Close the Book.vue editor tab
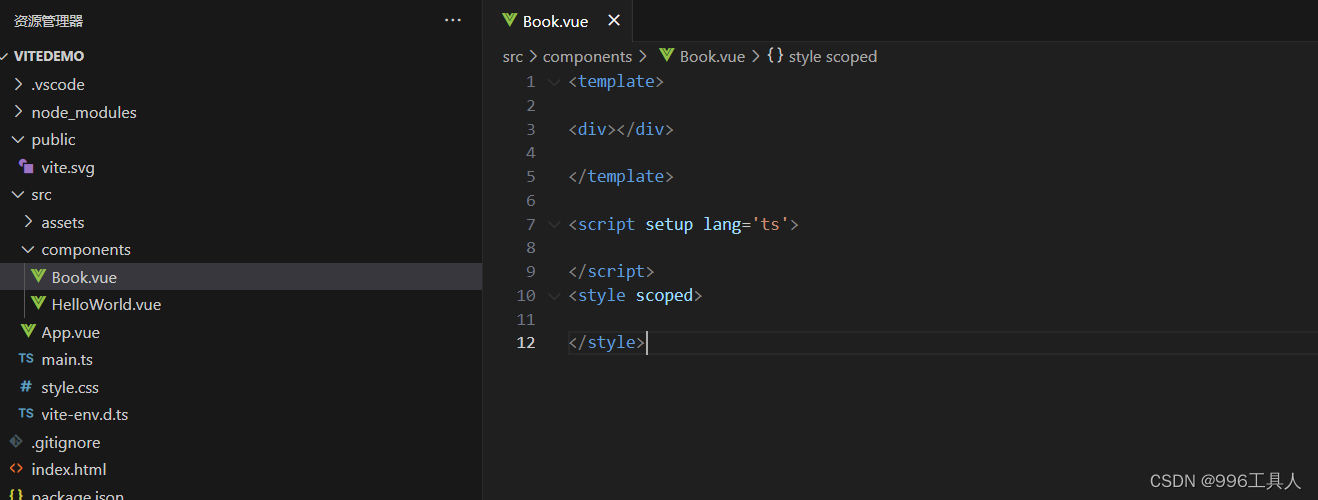Viewport: 1318px width, 500px height. coord(614,20)
